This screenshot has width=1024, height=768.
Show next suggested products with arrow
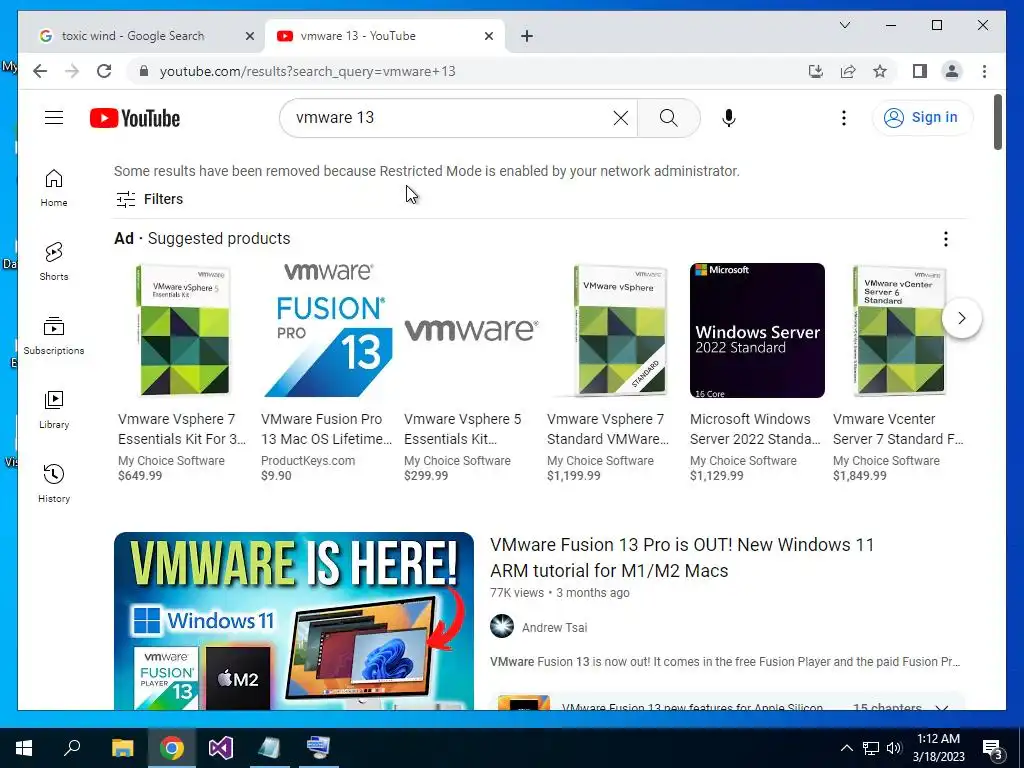pos(961,318)
